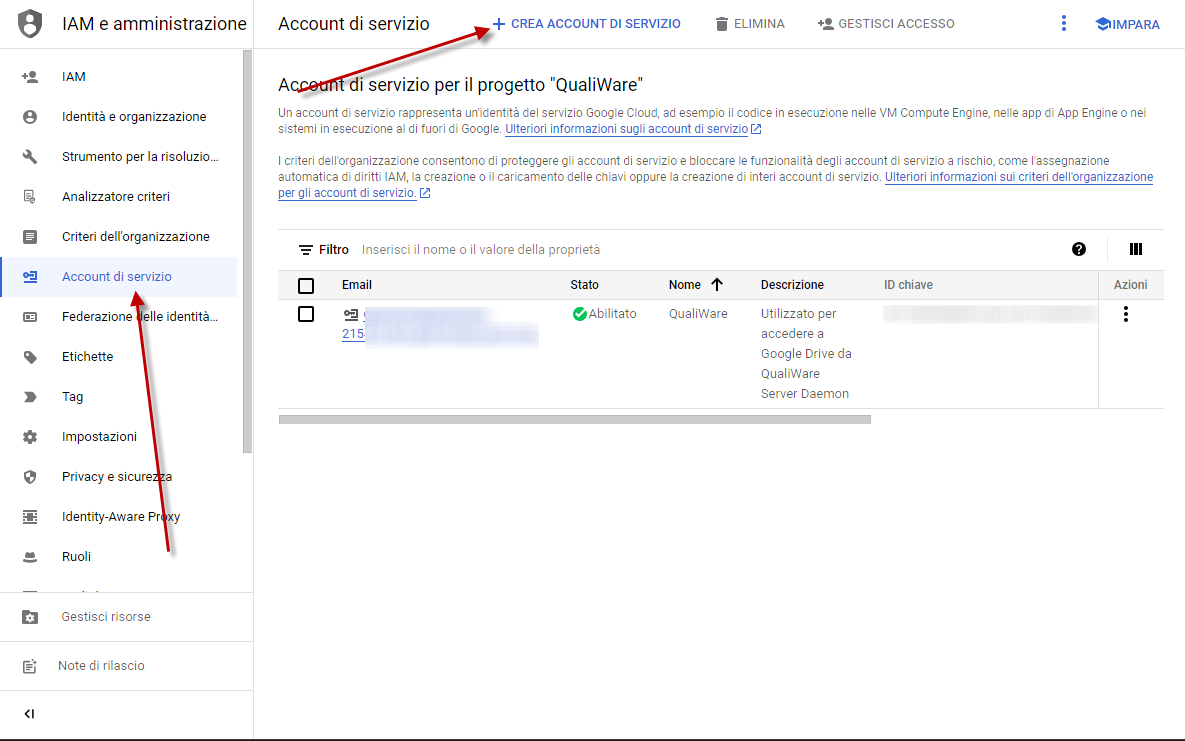The width and height of the screenshot is (1185, 741).
Task: Open Ulteriori informazioni sugli account di servizio link
Action: click(x=627, y=129)
